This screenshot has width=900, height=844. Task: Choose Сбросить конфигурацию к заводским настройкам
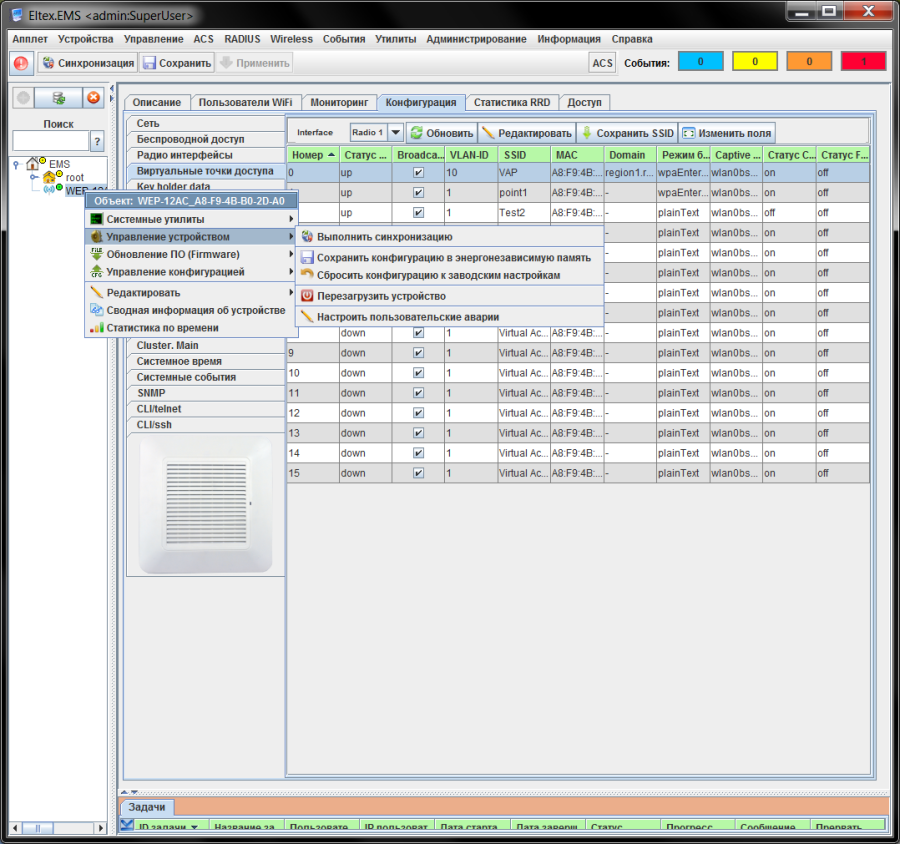tap(438, 275)
